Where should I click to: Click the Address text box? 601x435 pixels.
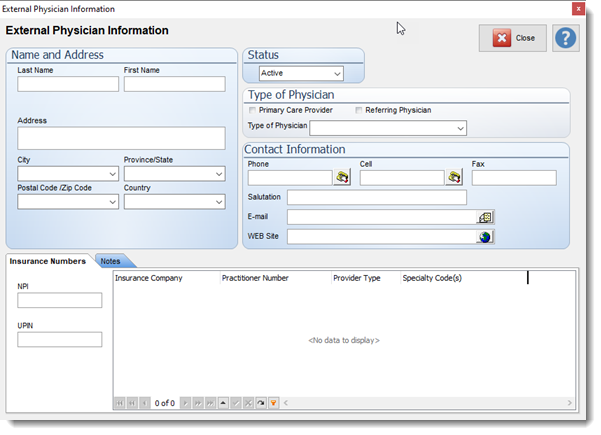coord(121,138)
